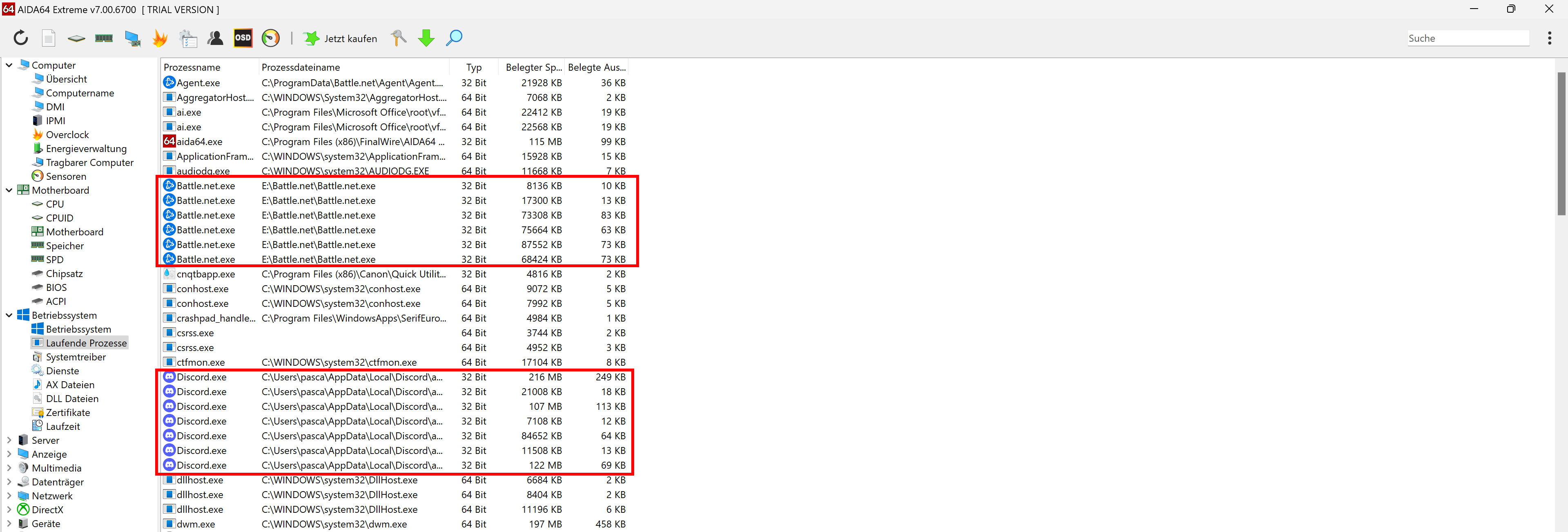The image size is (1568, 532).
Task: Open the Sensoren tree item
Action: 66,176
